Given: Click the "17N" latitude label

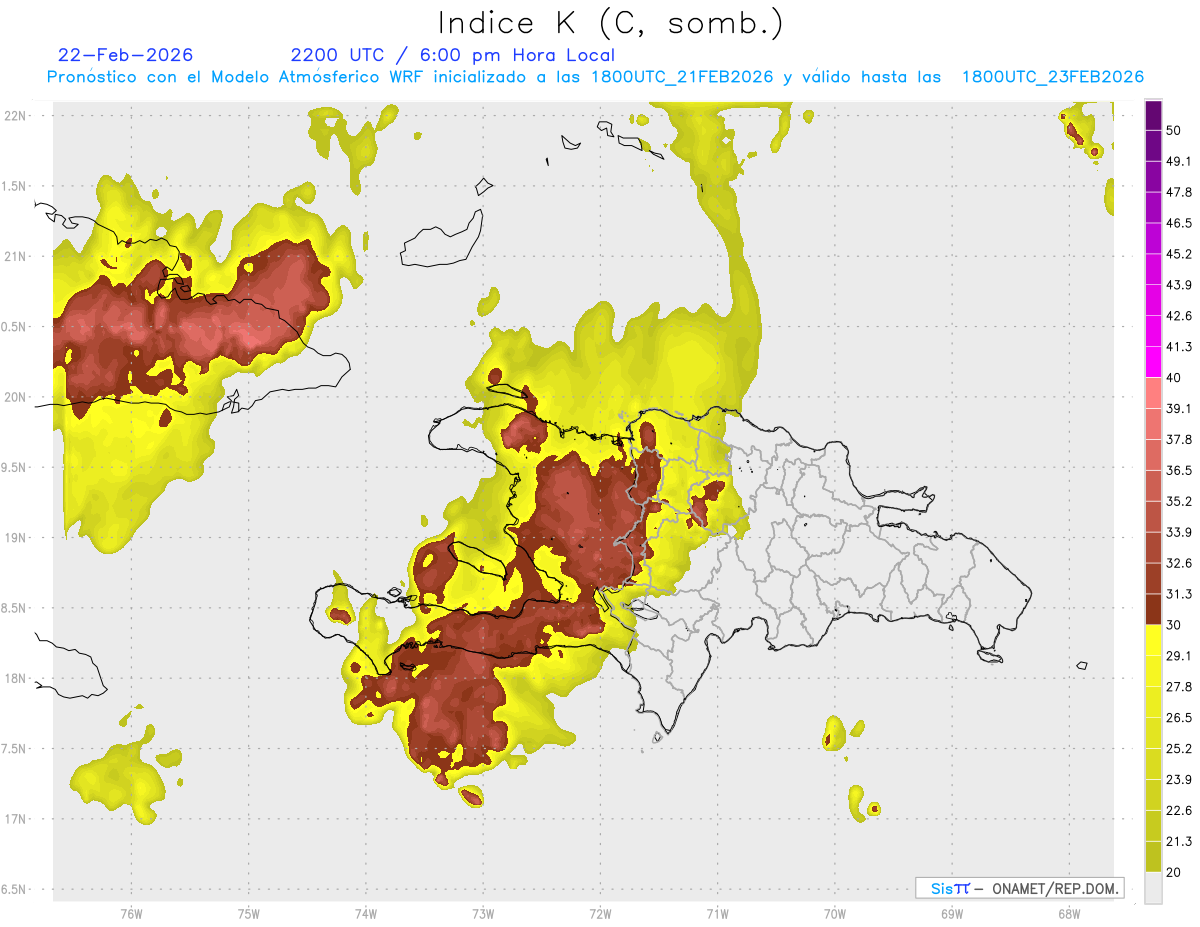Looking at the screenshot, I should [x=15, y=819].
